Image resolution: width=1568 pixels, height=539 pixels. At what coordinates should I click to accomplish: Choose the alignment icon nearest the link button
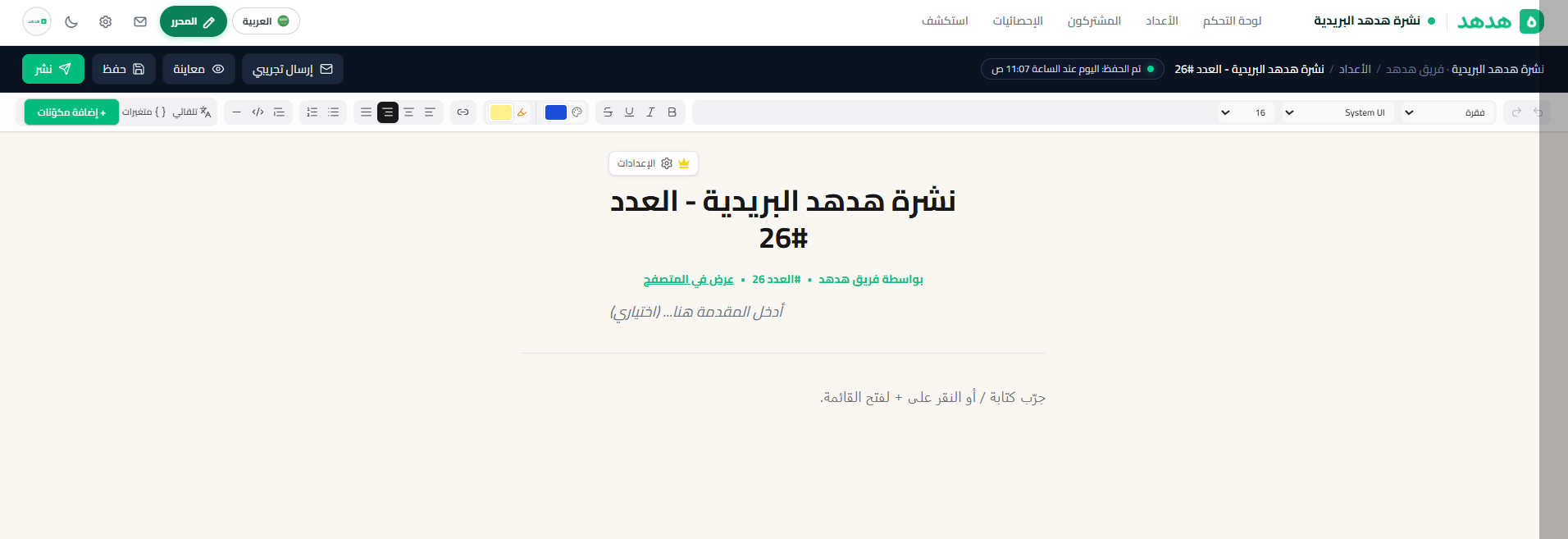(x=430, y=112)
